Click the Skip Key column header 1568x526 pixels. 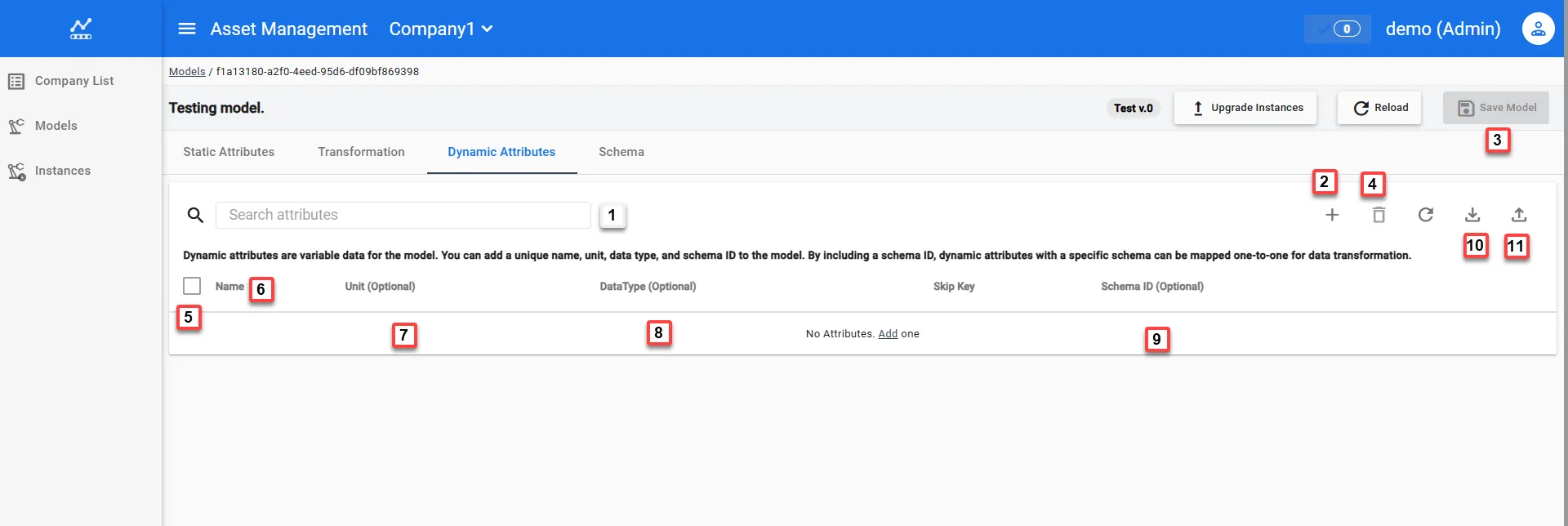tap(954, 287)
